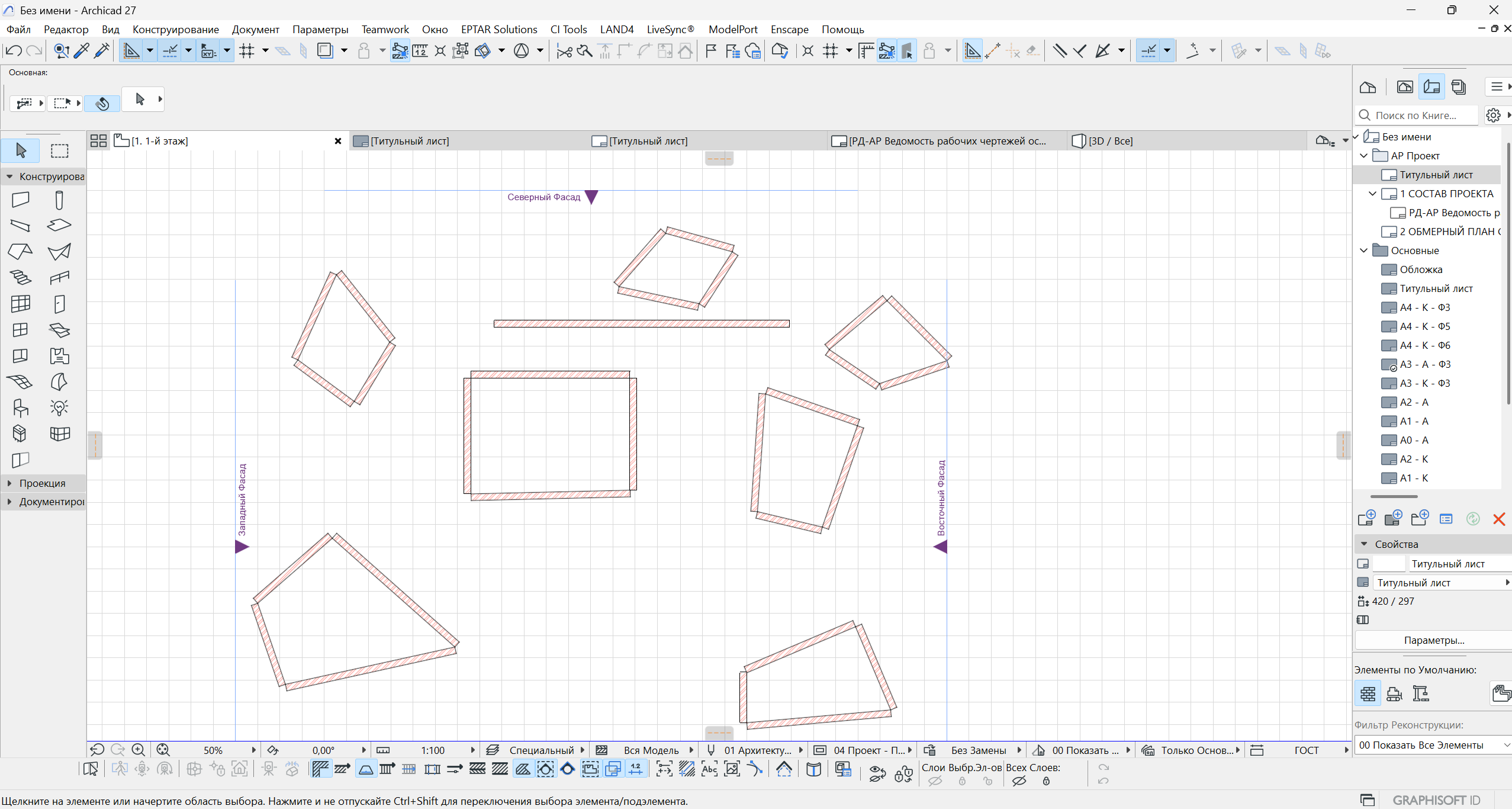
Task: Click the Edit hotspot flag icon
Action: (711, 51)
